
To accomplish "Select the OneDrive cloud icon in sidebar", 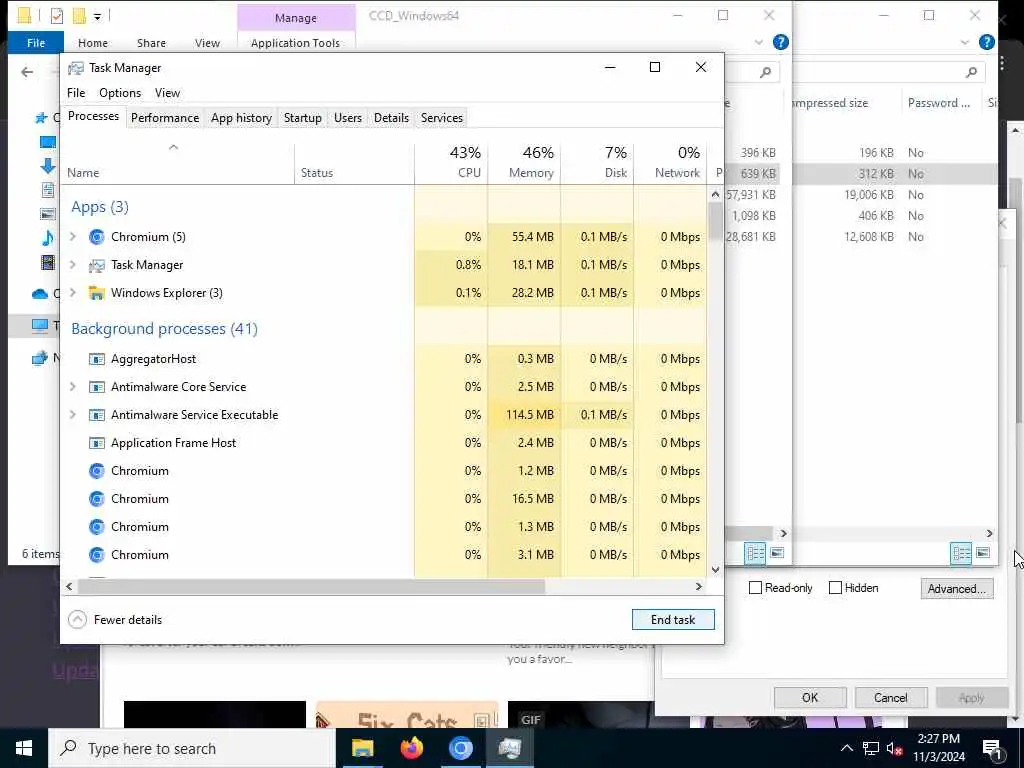I will coord(40,293).
